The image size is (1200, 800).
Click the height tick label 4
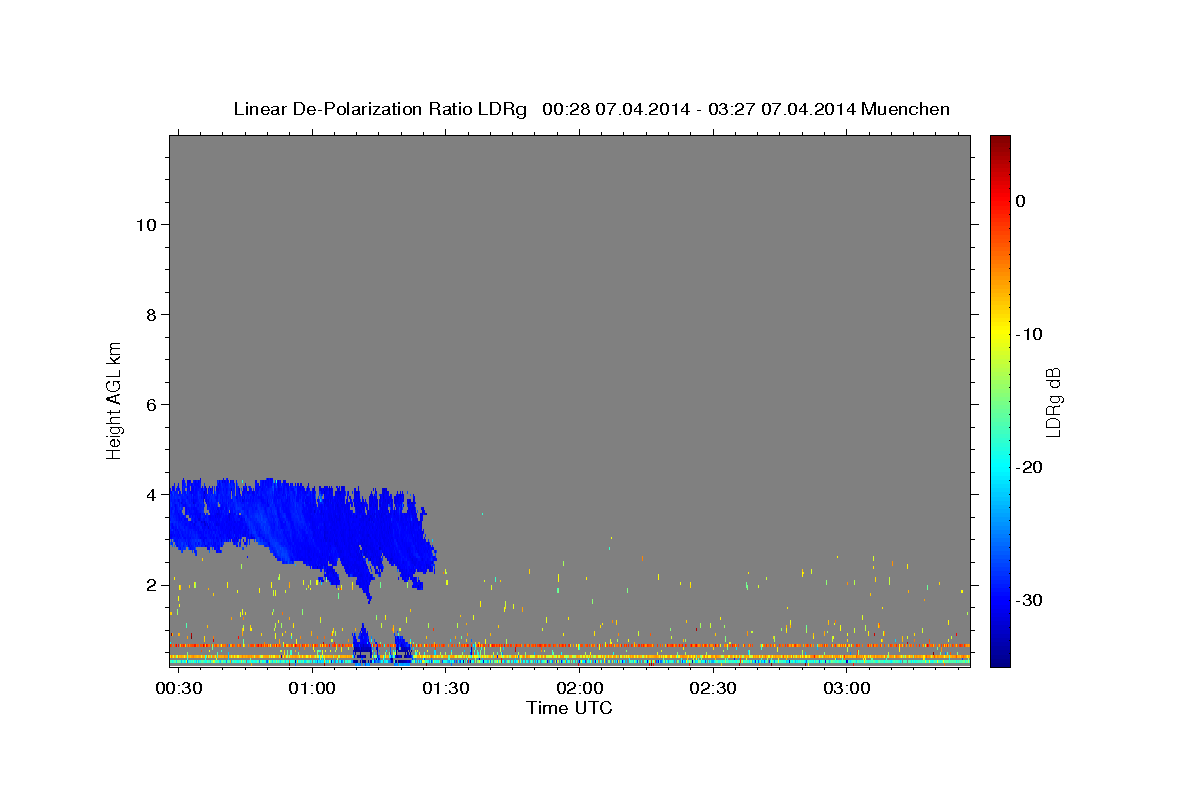tap(152, 495)
